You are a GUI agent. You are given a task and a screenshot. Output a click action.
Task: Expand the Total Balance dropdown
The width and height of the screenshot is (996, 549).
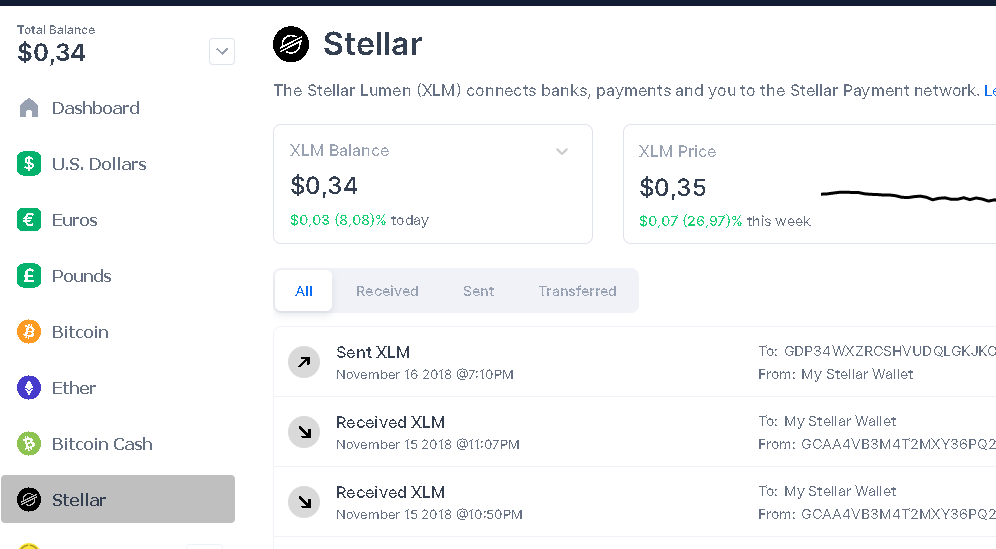(x=222, y=51)
